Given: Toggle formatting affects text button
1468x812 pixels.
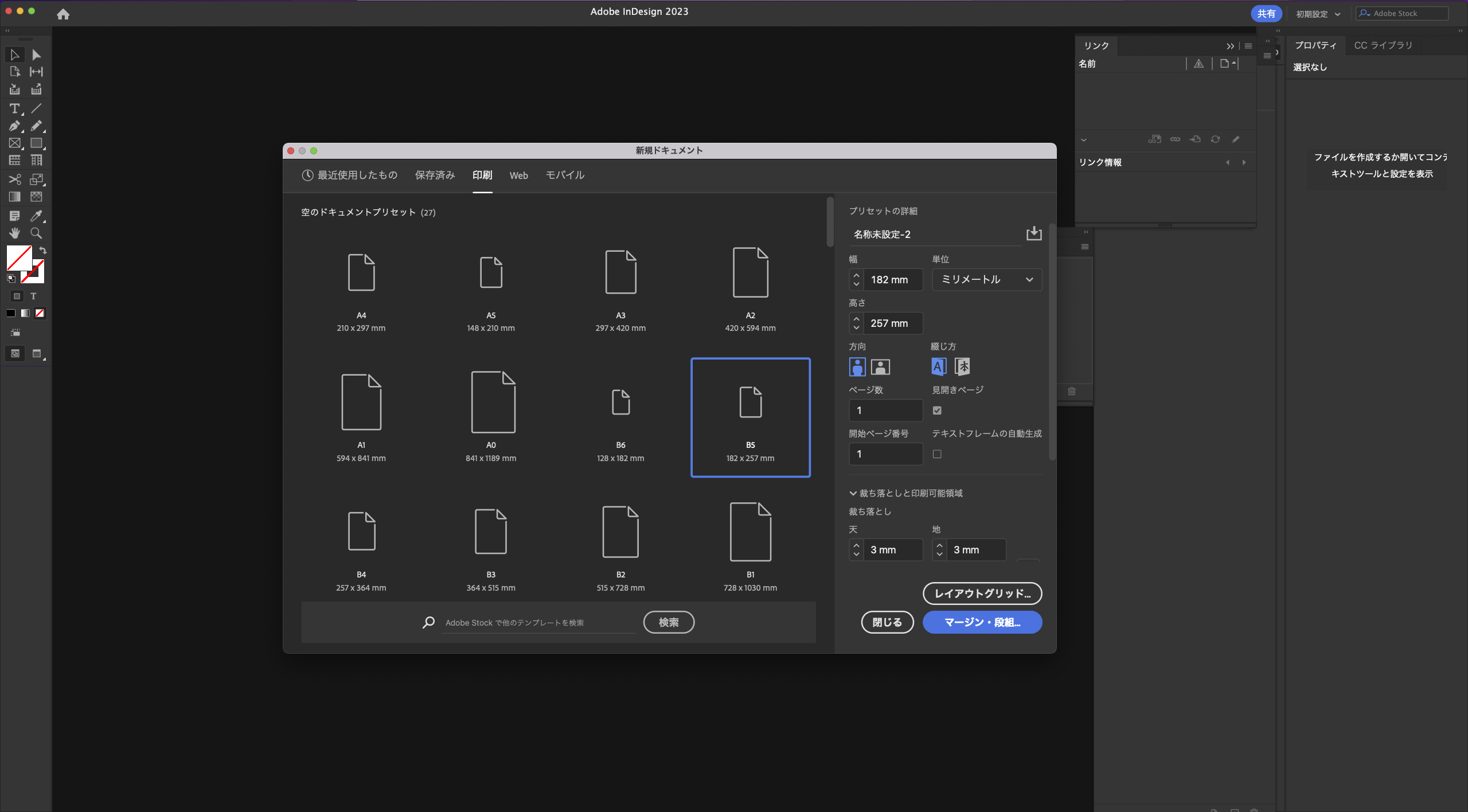Looking at the screenshot, I should 33,296.
